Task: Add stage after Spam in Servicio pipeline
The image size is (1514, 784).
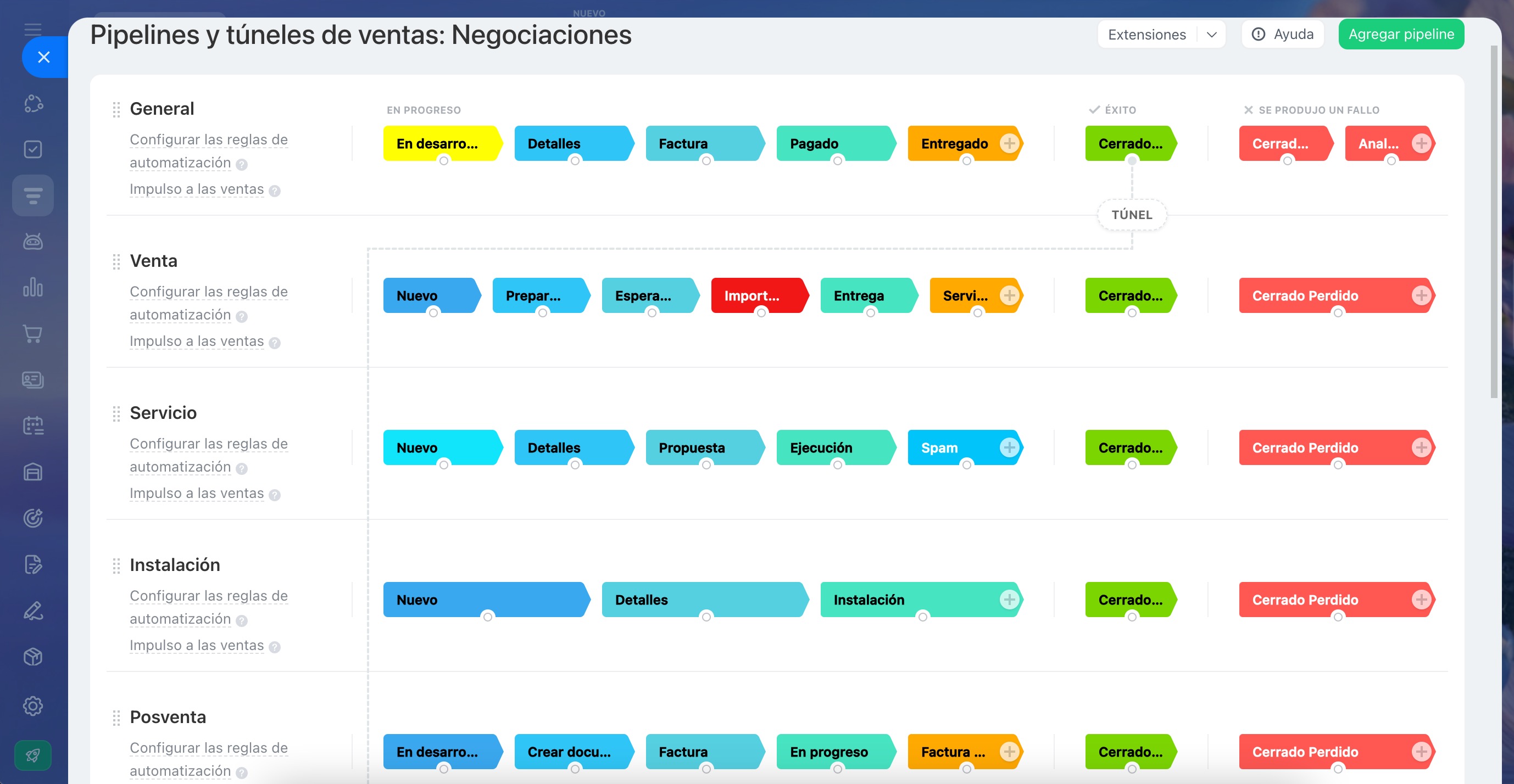Action: pos(1009,447)
